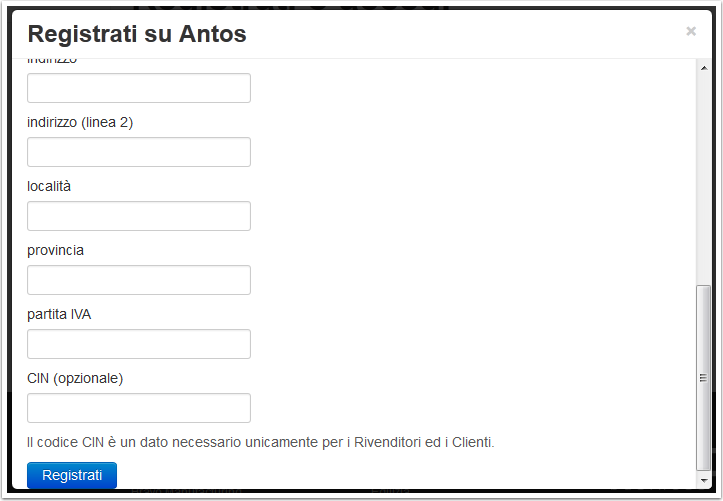723x501 pixels.
Task: Click the empty scrollbar track above the thumb
Action: tap(704, 180)
